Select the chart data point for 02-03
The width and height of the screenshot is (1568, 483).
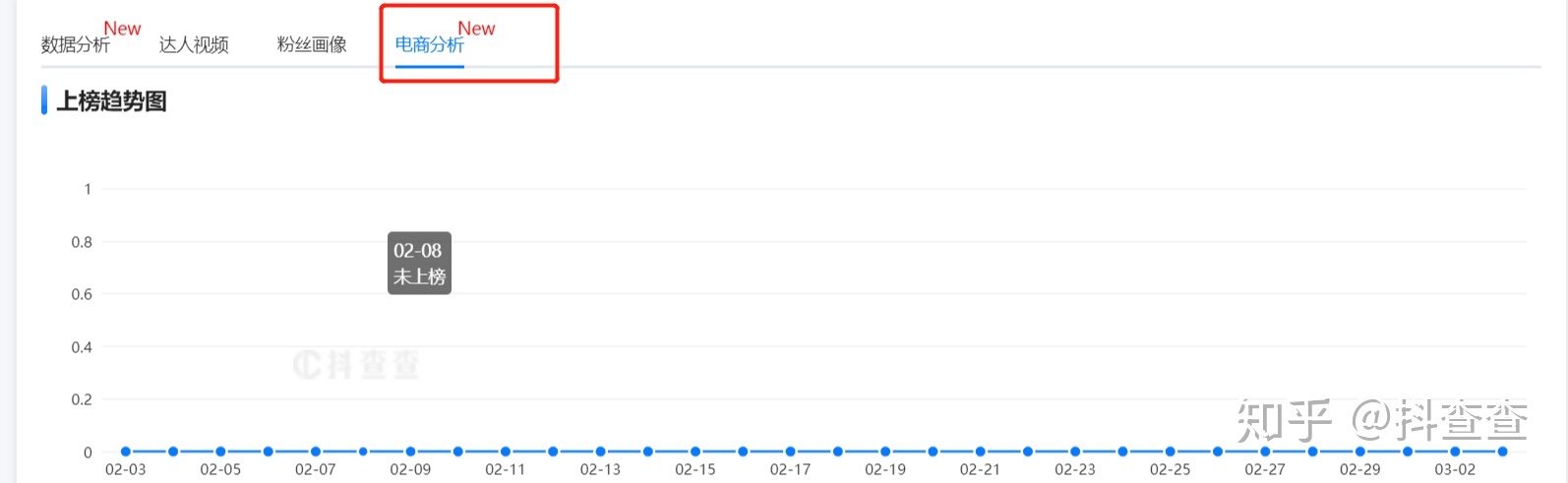click(x=126, y=452)
